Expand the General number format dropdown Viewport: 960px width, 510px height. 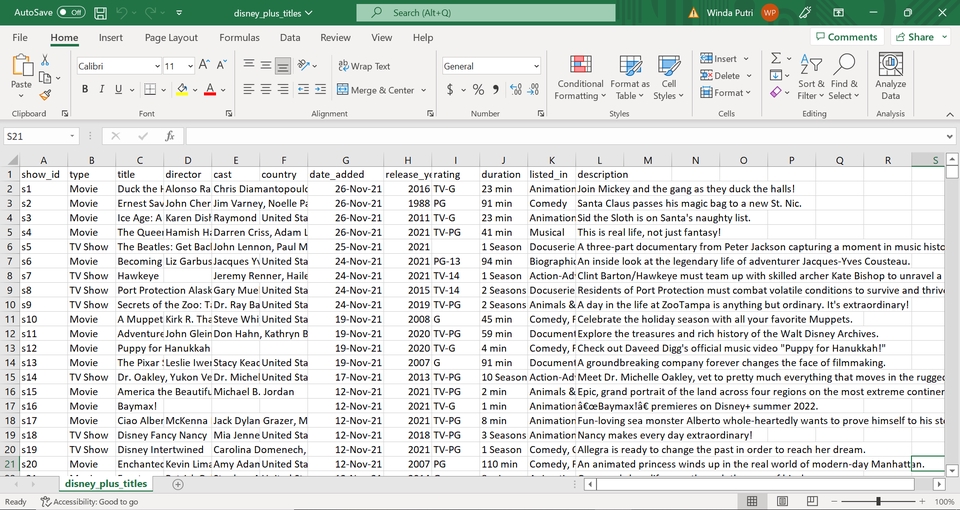point(535,66)
